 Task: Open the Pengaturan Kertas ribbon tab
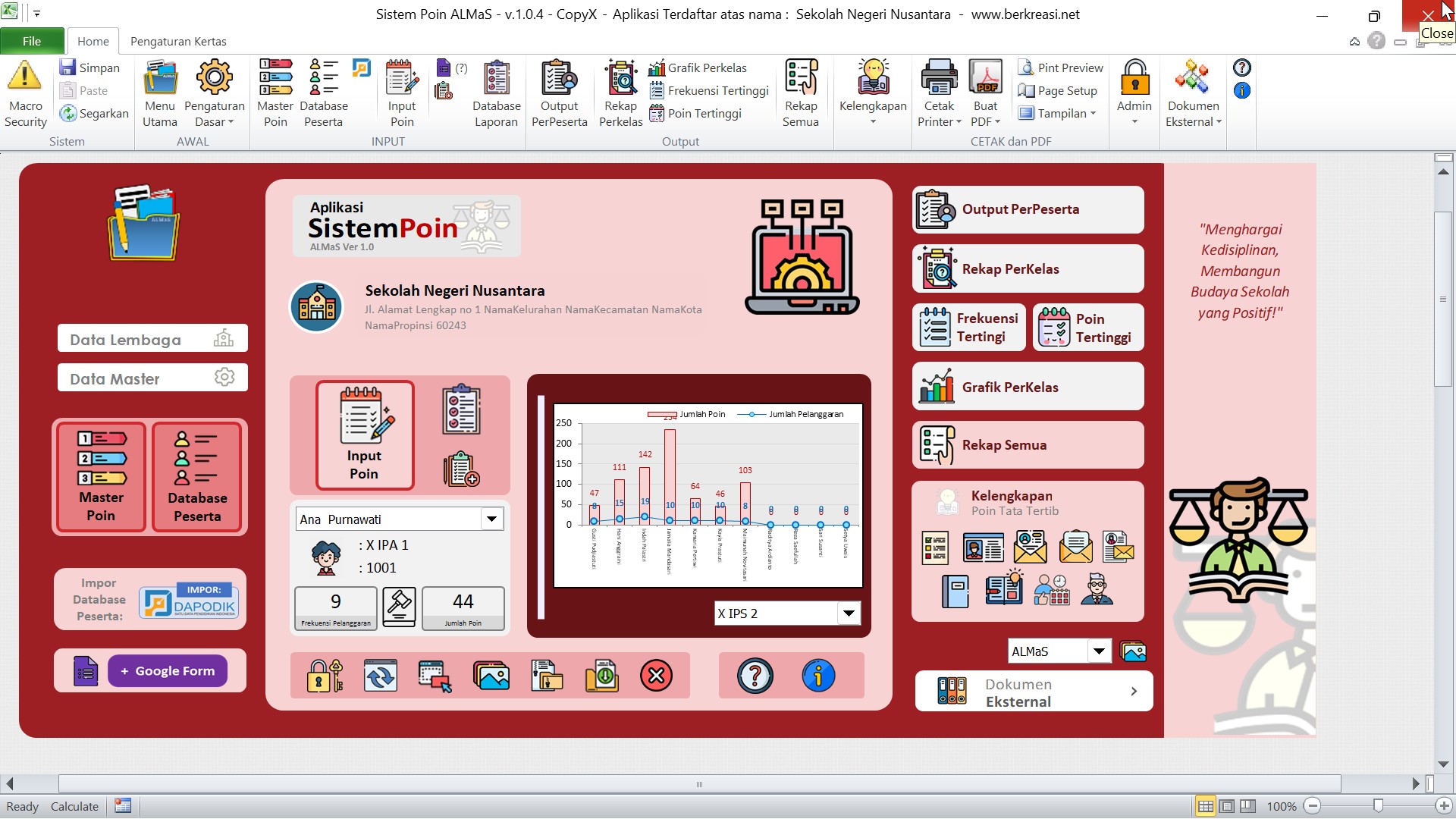coord(178,41)
